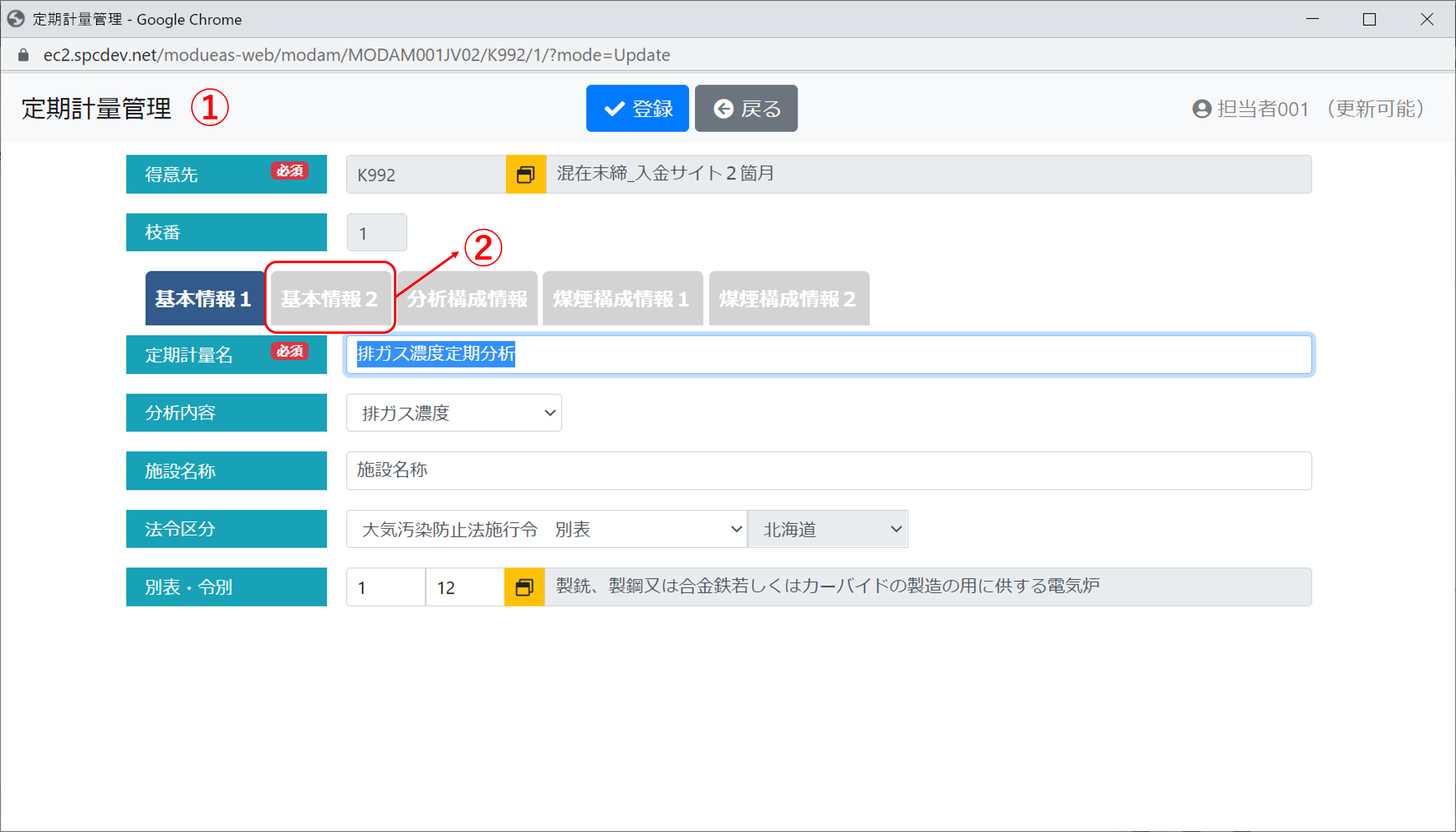Open the 分析構成情報 tab

468,299
